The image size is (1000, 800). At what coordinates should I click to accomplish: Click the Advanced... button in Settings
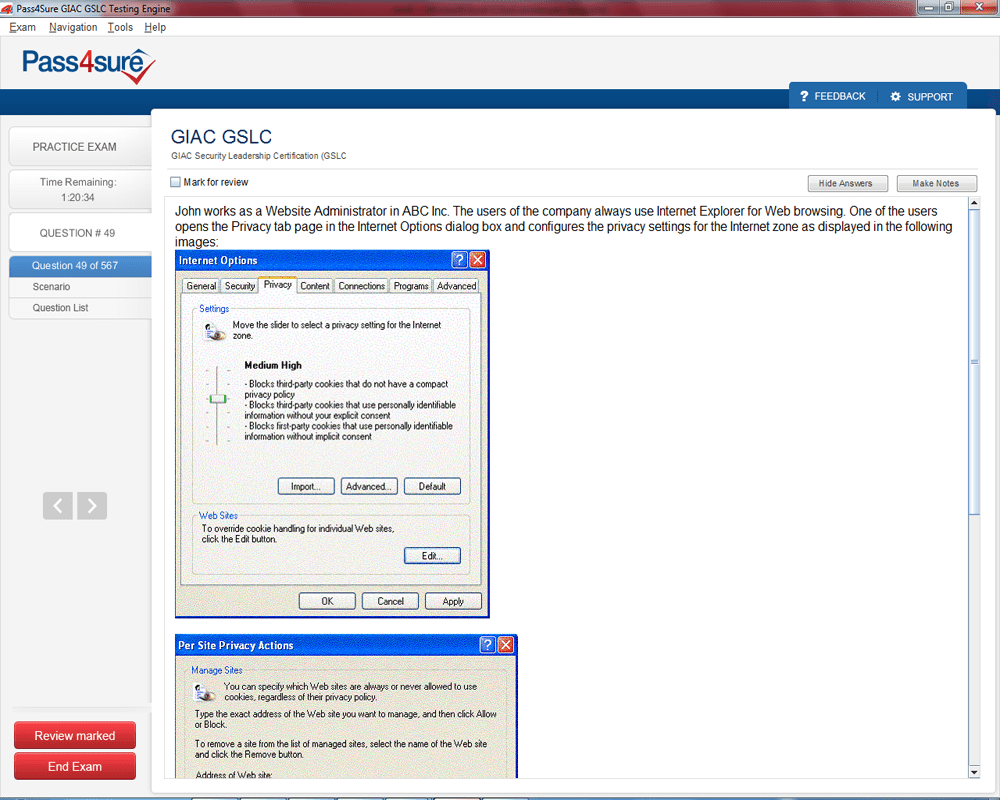(369, 486)
